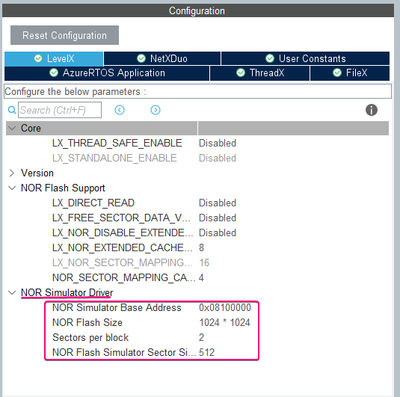Open LX_FREE_SECTOR_DATA_V... Disabled value
The image size is (400, 397).
click(217, 218)
